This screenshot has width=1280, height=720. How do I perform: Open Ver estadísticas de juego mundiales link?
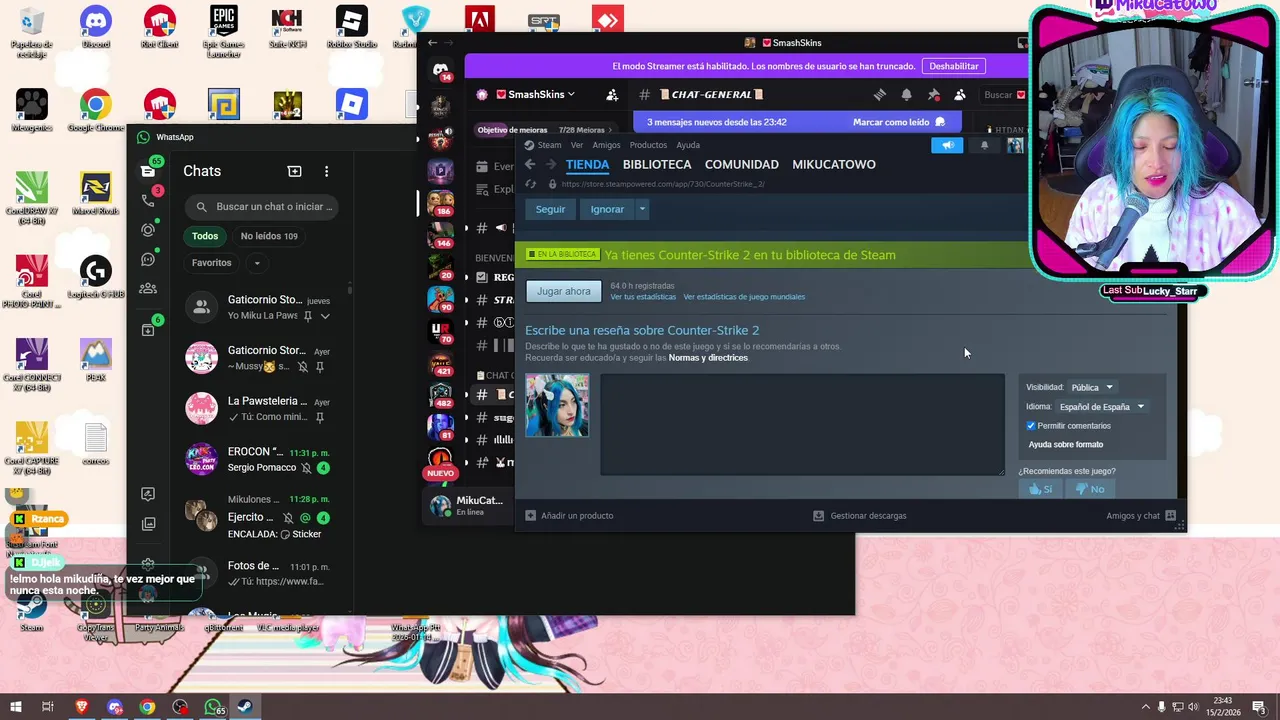point(744,297)
